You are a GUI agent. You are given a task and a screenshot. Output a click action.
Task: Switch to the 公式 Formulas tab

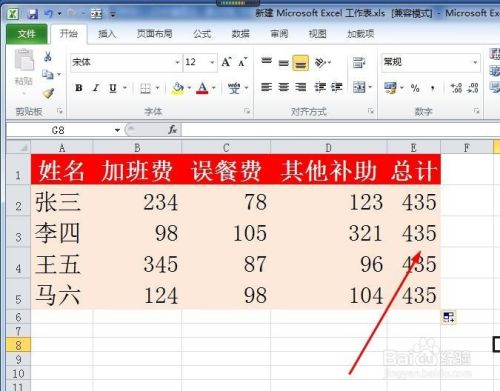[202, 34]
